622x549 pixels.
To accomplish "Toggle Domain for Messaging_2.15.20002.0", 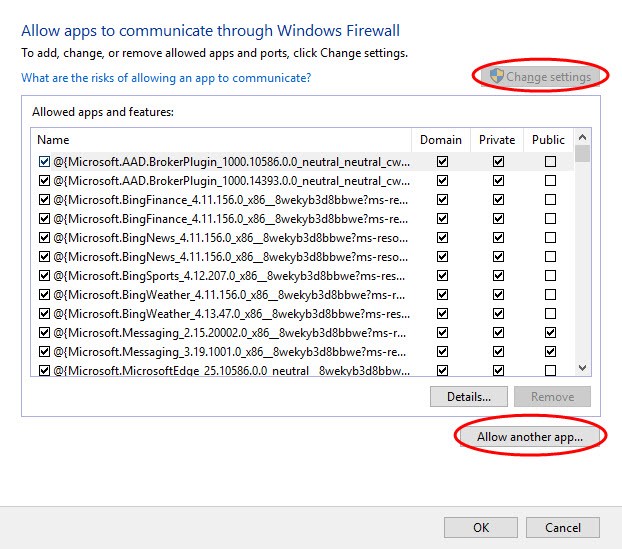I will (442, 332).
